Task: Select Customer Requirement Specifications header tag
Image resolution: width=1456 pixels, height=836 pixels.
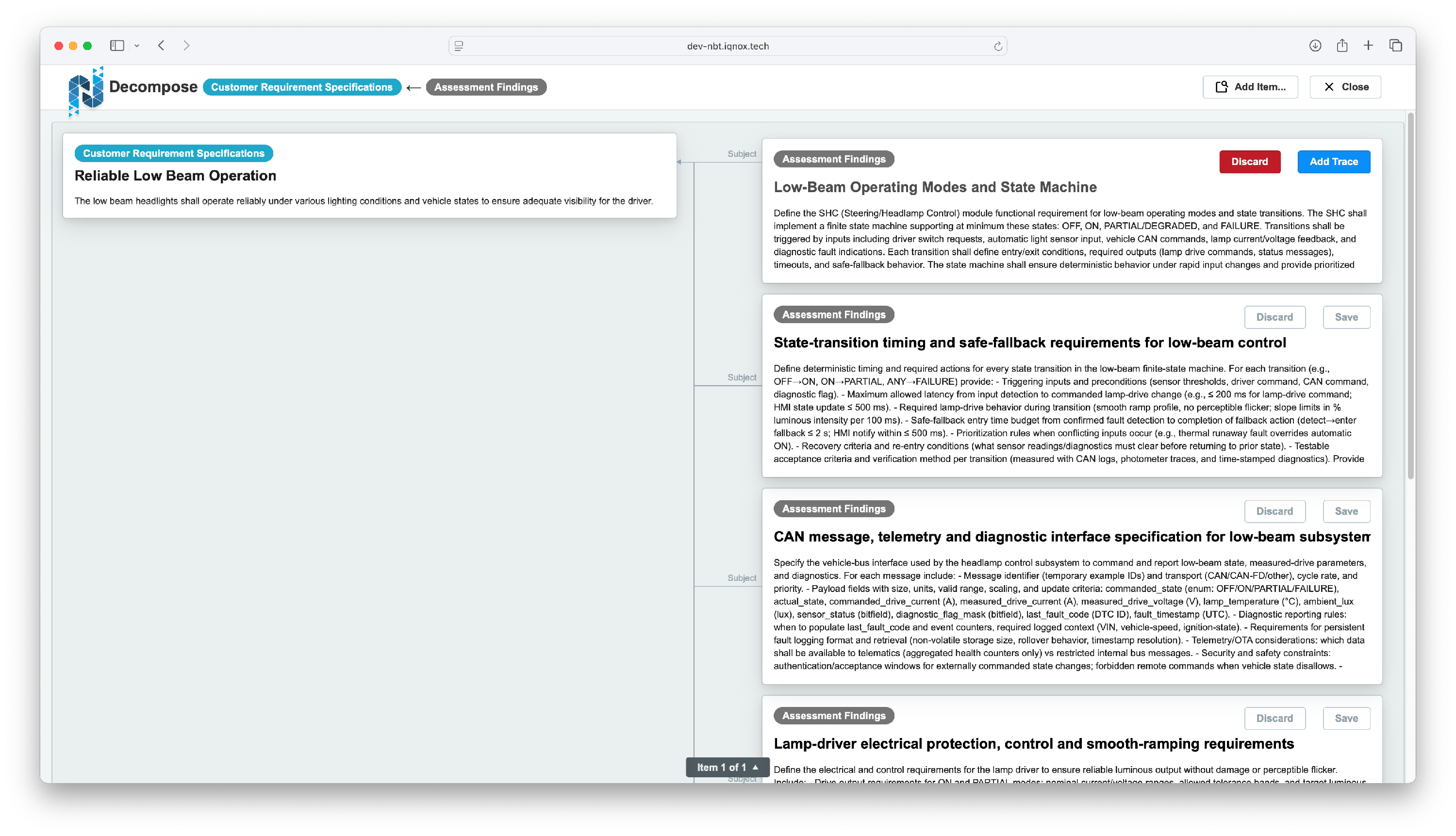Action: coord(301,87)
